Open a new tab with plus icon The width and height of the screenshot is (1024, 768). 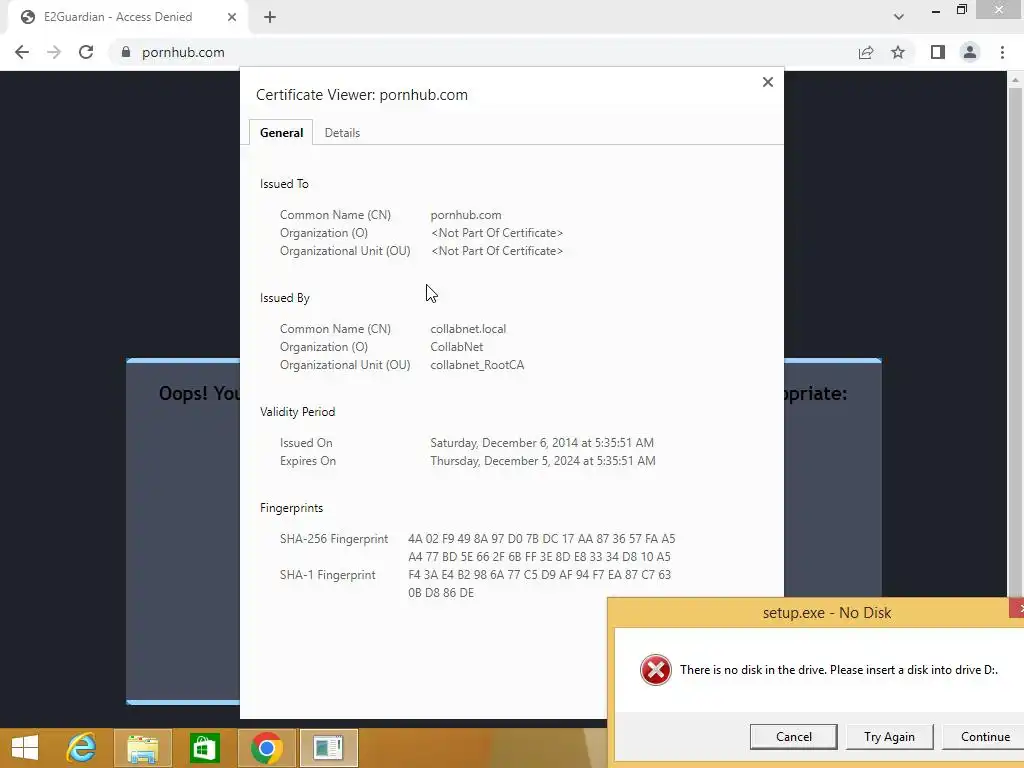[x=270, y=17]
